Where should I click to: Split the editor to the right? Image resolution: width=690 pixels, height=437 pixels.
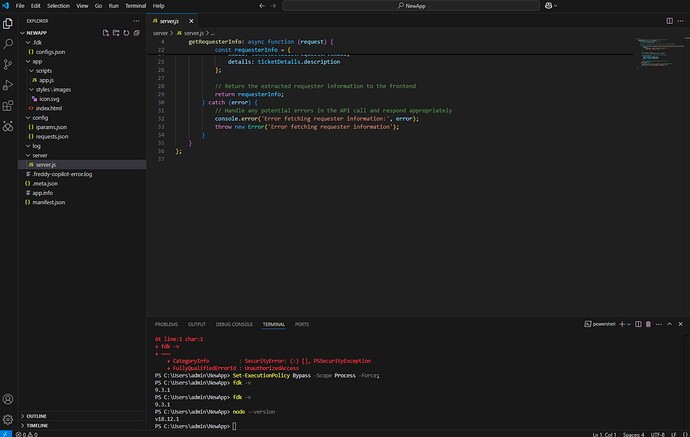tap(669, 21)
